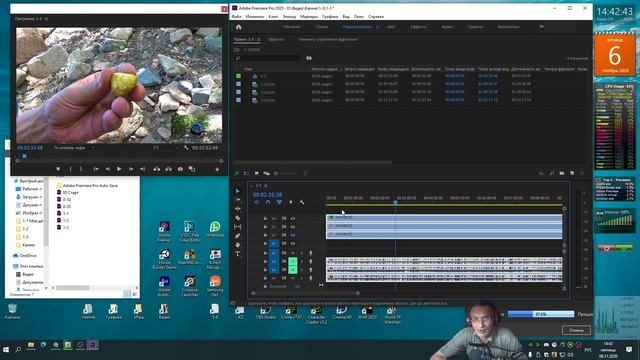Open the zoom level dropdown in Program monitor
640x360 pixels.
(x=73, y=148)
